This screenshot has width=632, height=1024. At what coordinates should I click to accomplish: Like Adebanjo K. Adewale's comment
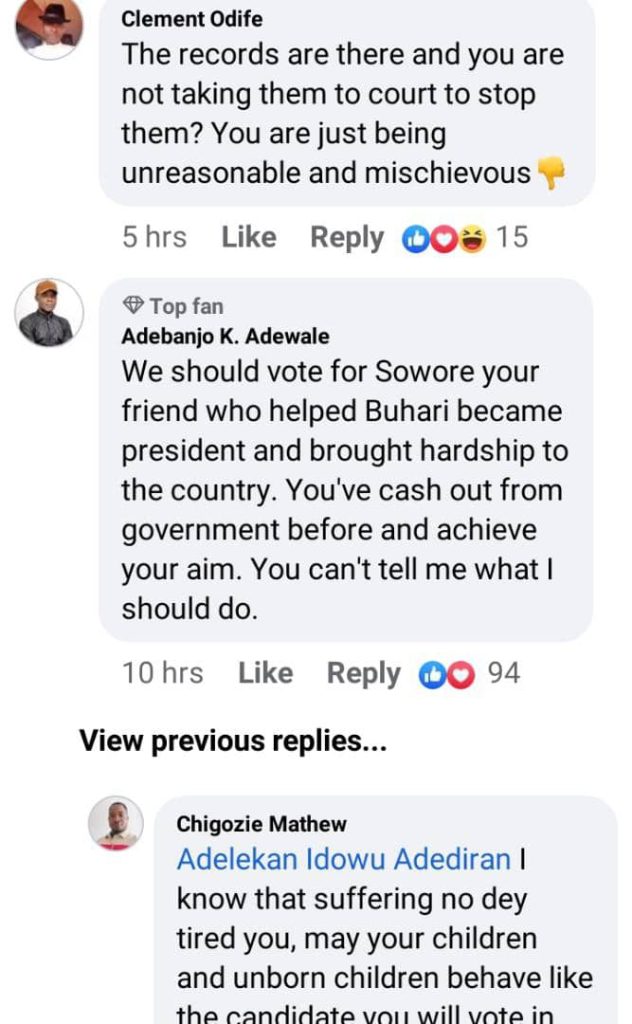(265, 673)
